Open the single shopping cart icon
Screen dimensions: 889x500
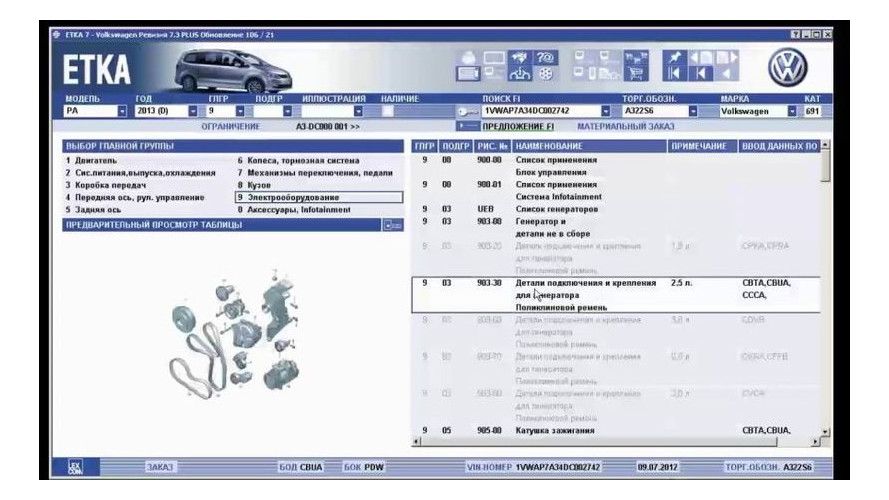pyautogui.click(x=636, y=74)
